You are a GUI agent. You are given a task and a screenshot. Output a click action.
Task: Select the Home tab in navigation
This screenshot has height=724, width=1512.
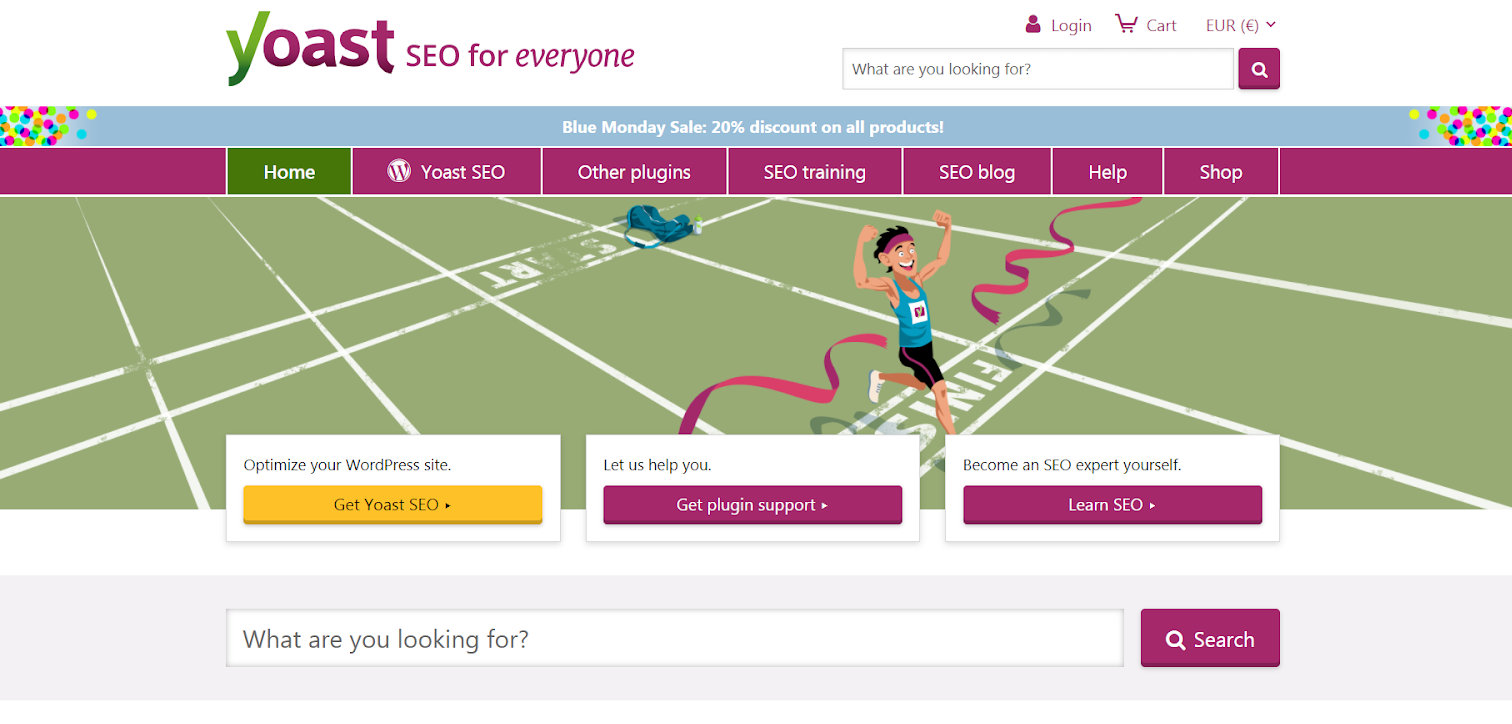tap(289, 172)
